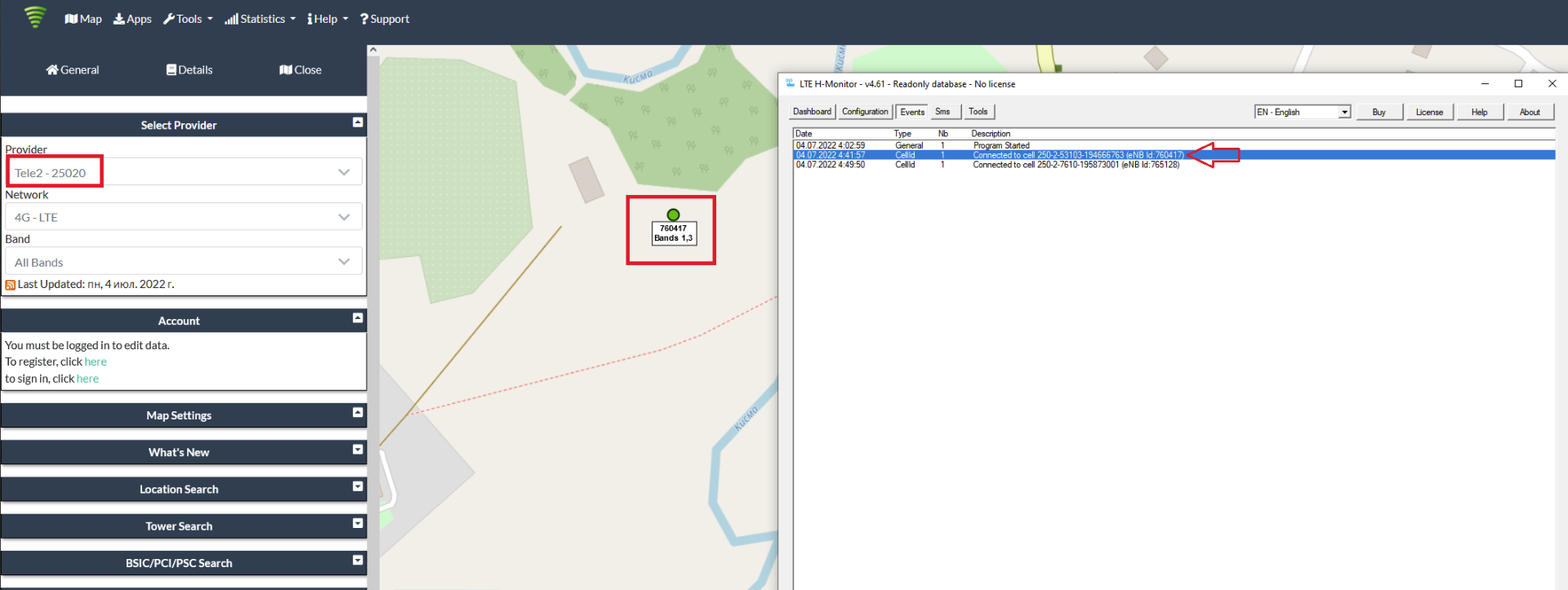Image resolution: width=1568 pixels, height=590 pixels.
Task: Switch to the Details sidebar tab
Action: point(189,70)
